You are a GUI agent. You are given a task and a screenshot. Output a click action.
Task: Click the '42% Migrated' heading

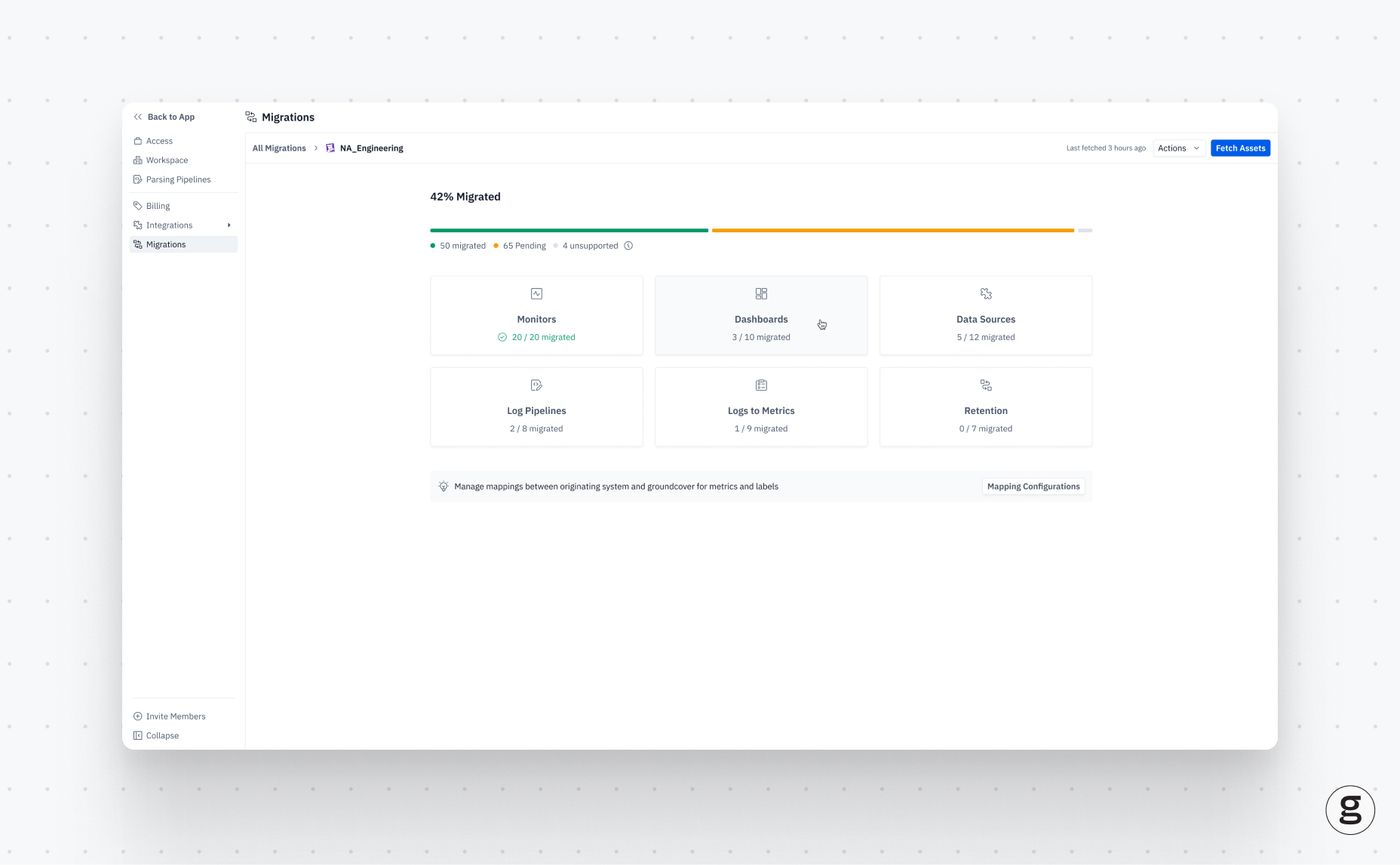(x=465, y=197)
